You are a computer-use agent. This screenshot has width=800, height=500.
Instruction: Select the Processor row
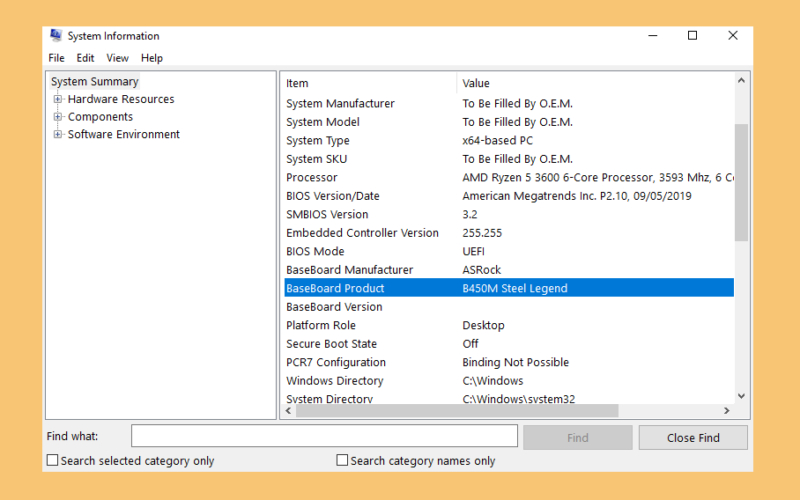[x=509, y=178]
